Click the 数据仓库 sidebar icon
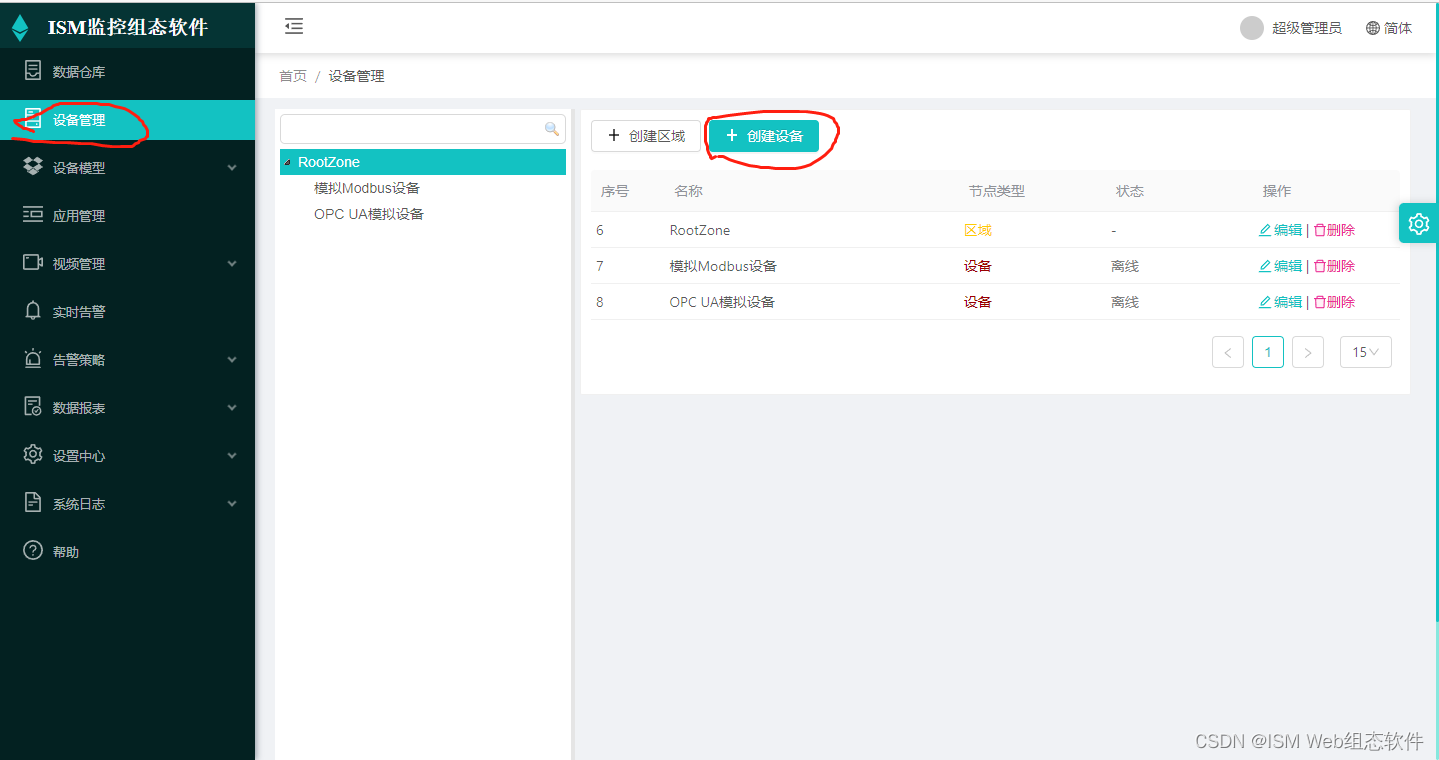 coord(33,71)
